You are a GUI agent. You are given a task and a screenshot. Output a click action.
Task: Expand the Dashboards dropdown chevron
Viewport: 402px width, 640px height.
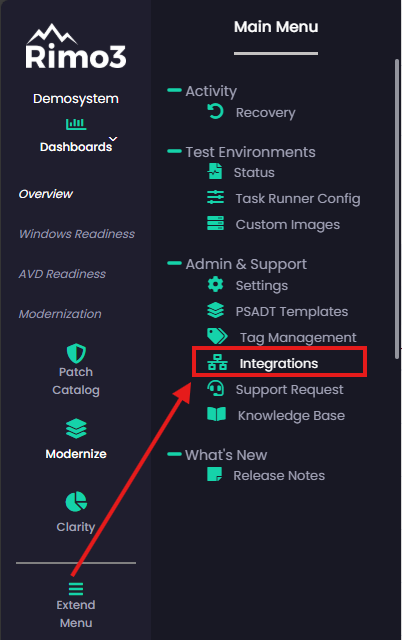pos(113,139)
